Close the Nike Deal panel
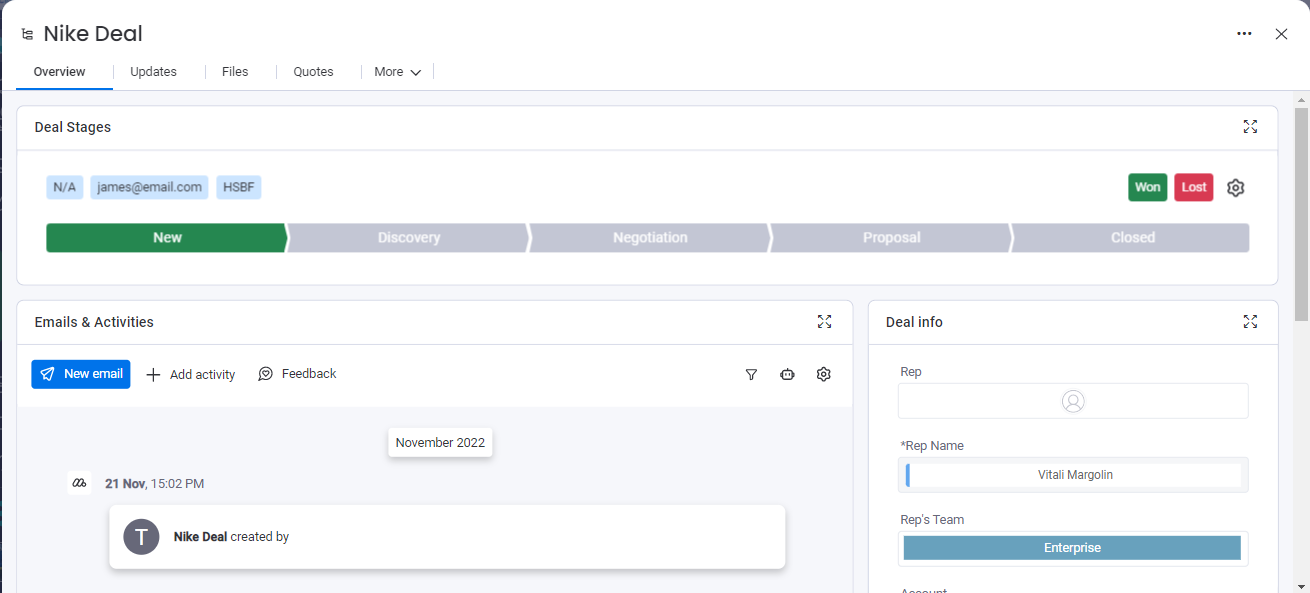 tap(1281, 34)
